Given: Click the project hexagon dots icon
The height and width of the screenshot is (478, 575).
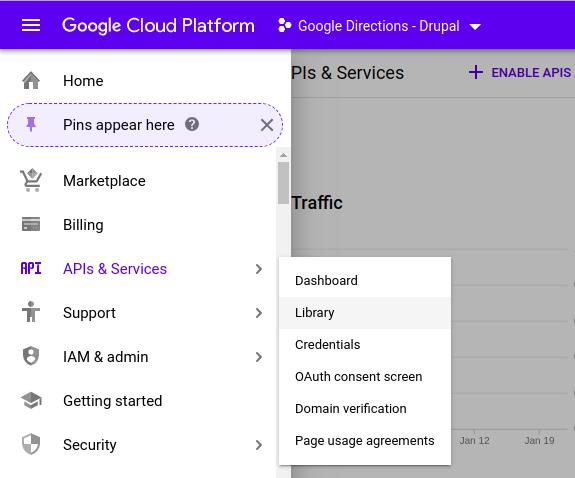Looking at the screenshot, I should click(285, 26).
